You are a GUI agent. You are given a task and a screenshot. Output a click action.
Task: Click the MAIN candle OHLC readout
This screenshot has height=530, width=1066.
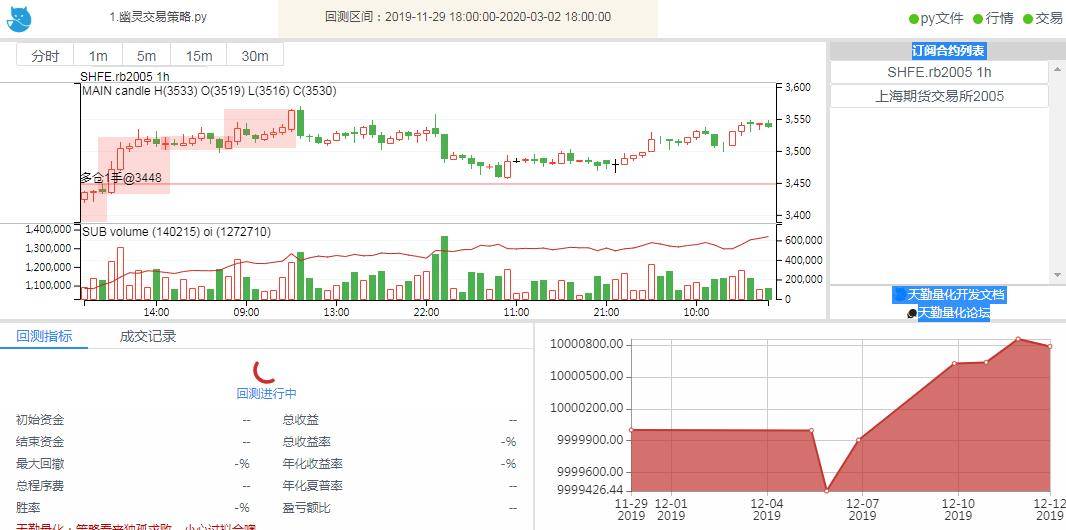coord(209,90)
